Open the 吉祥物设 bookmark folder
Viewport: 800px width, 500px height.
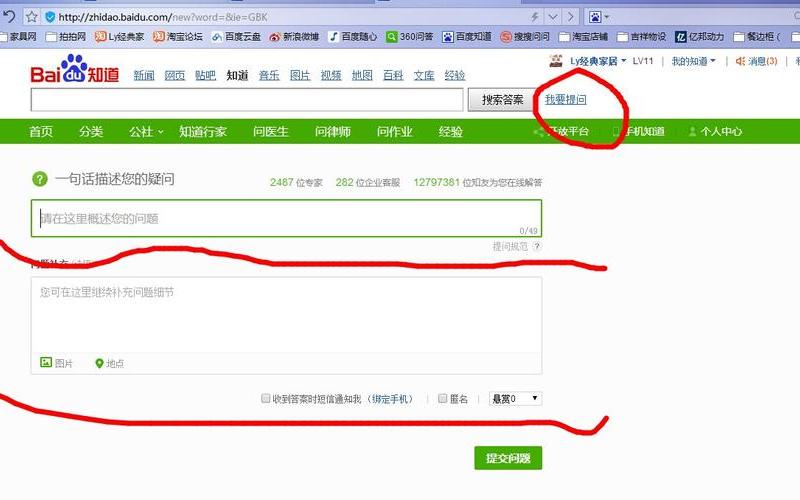point(642,36)
